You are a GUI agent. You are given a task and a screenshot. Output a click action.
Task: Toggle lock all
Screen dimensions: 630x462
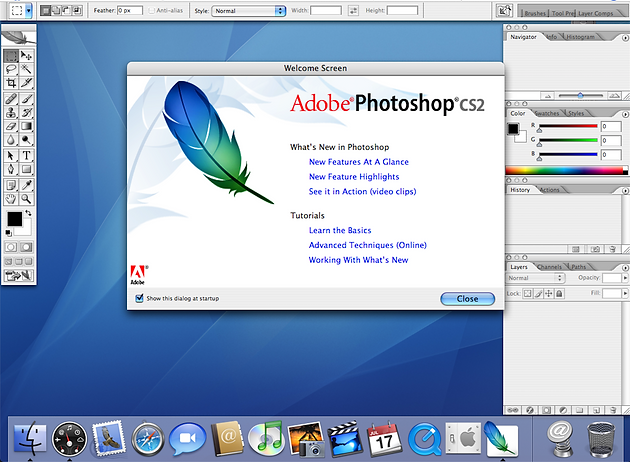pos(559,294)
